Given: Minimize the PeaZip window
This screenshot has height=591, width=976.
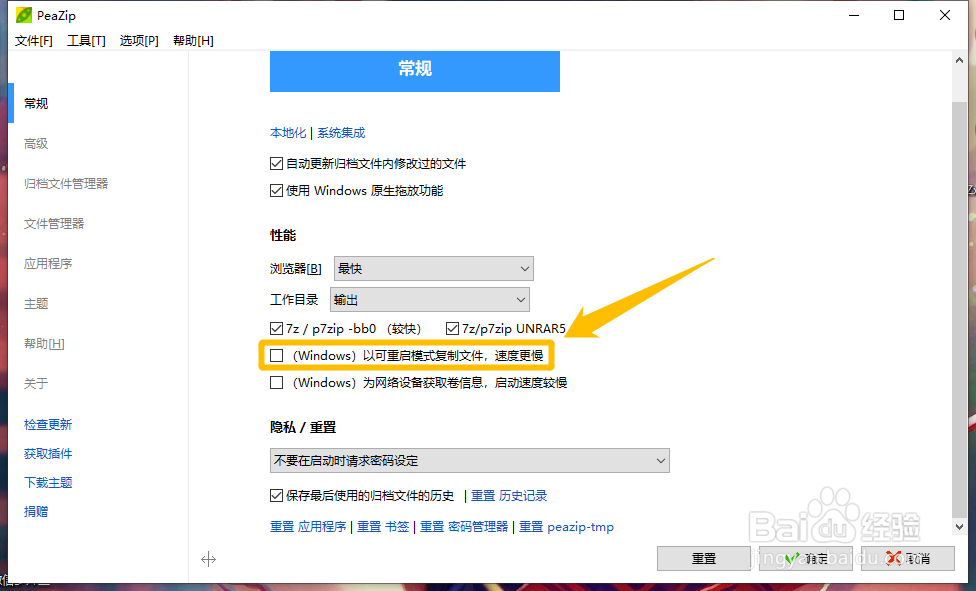Looking at the screenshot, I should pos(854,15).
